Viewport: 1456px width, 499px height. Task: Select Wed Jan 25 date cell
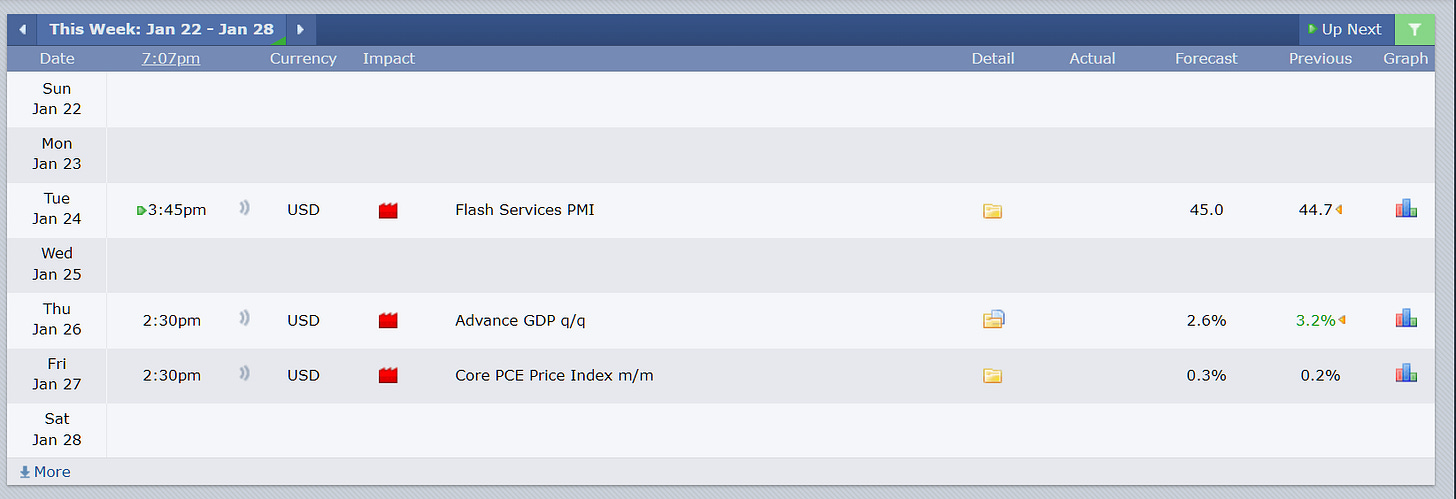coord(57,264)
